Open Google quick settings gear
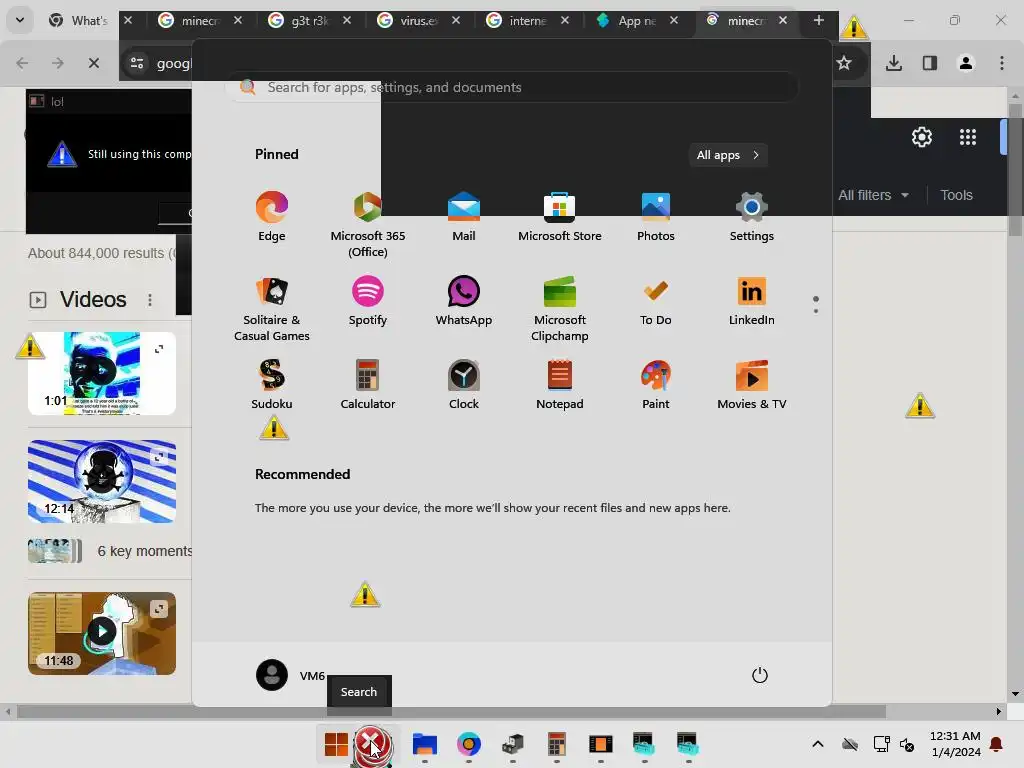Screen dimensions: 1024x768 point(921,137)
